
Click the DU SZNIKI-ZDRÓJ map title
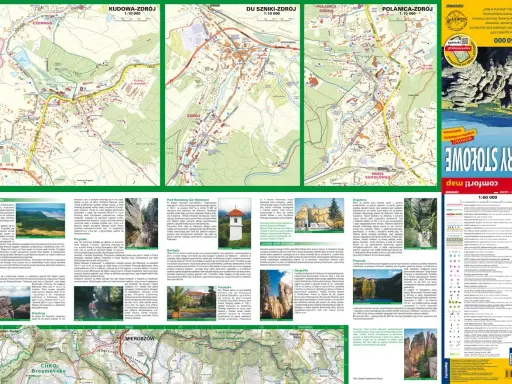(x=271, y=9)
